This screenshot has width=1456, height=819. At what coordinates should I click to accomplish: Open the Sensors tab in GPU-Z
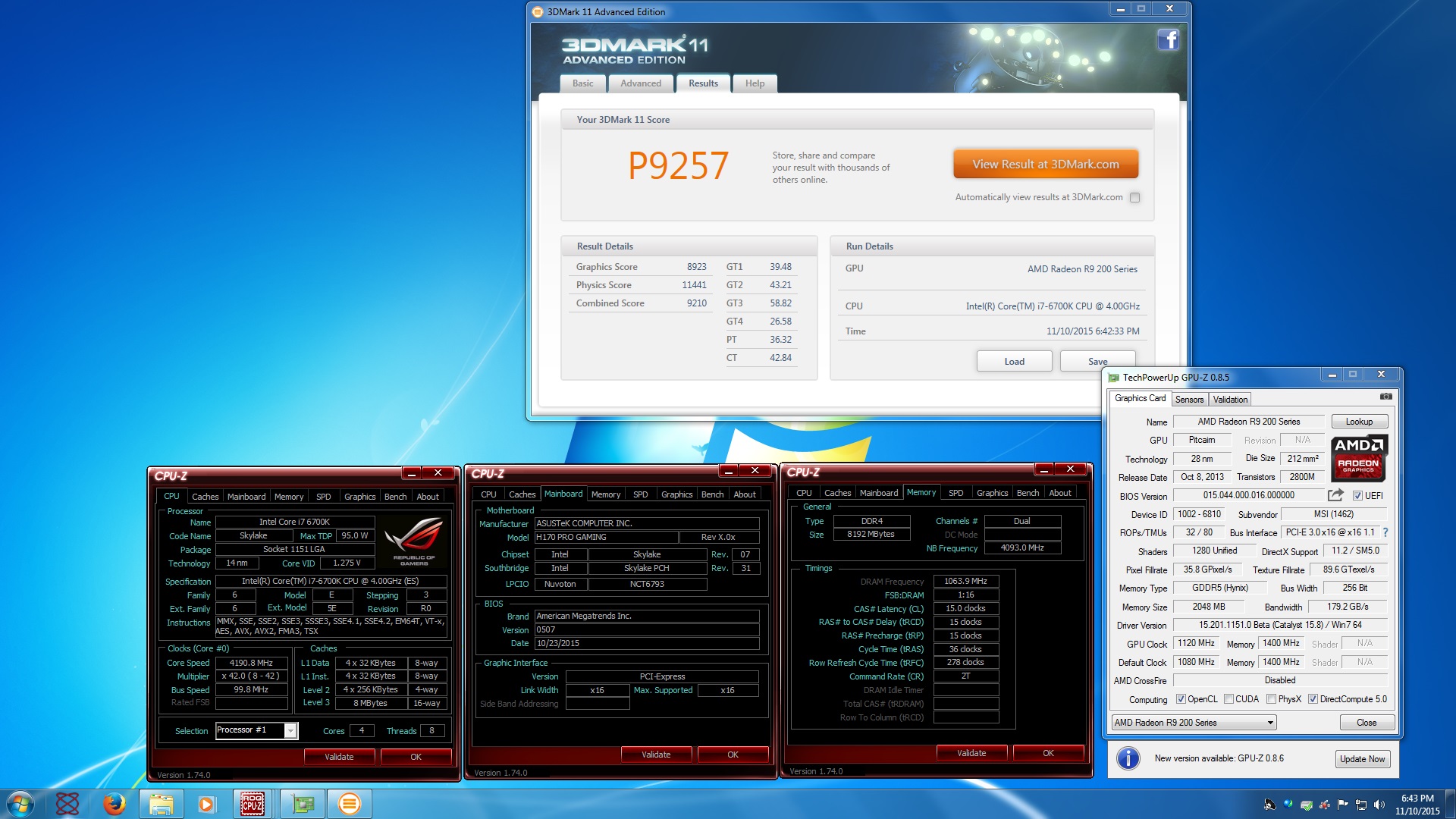click(x=1189, y=400)
